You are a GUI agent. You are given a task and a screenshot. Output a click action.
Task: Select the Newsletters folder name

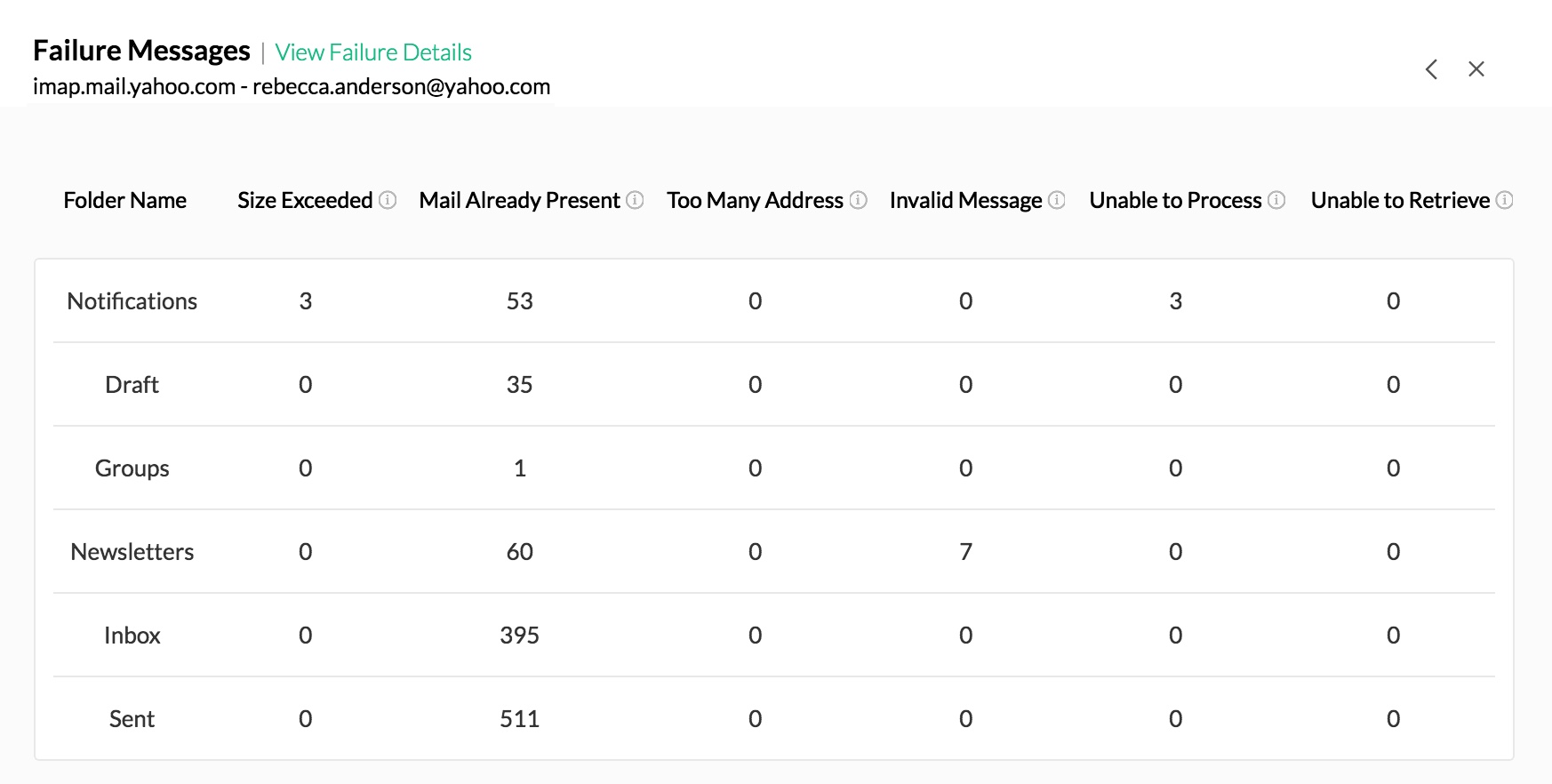point(132,552)
